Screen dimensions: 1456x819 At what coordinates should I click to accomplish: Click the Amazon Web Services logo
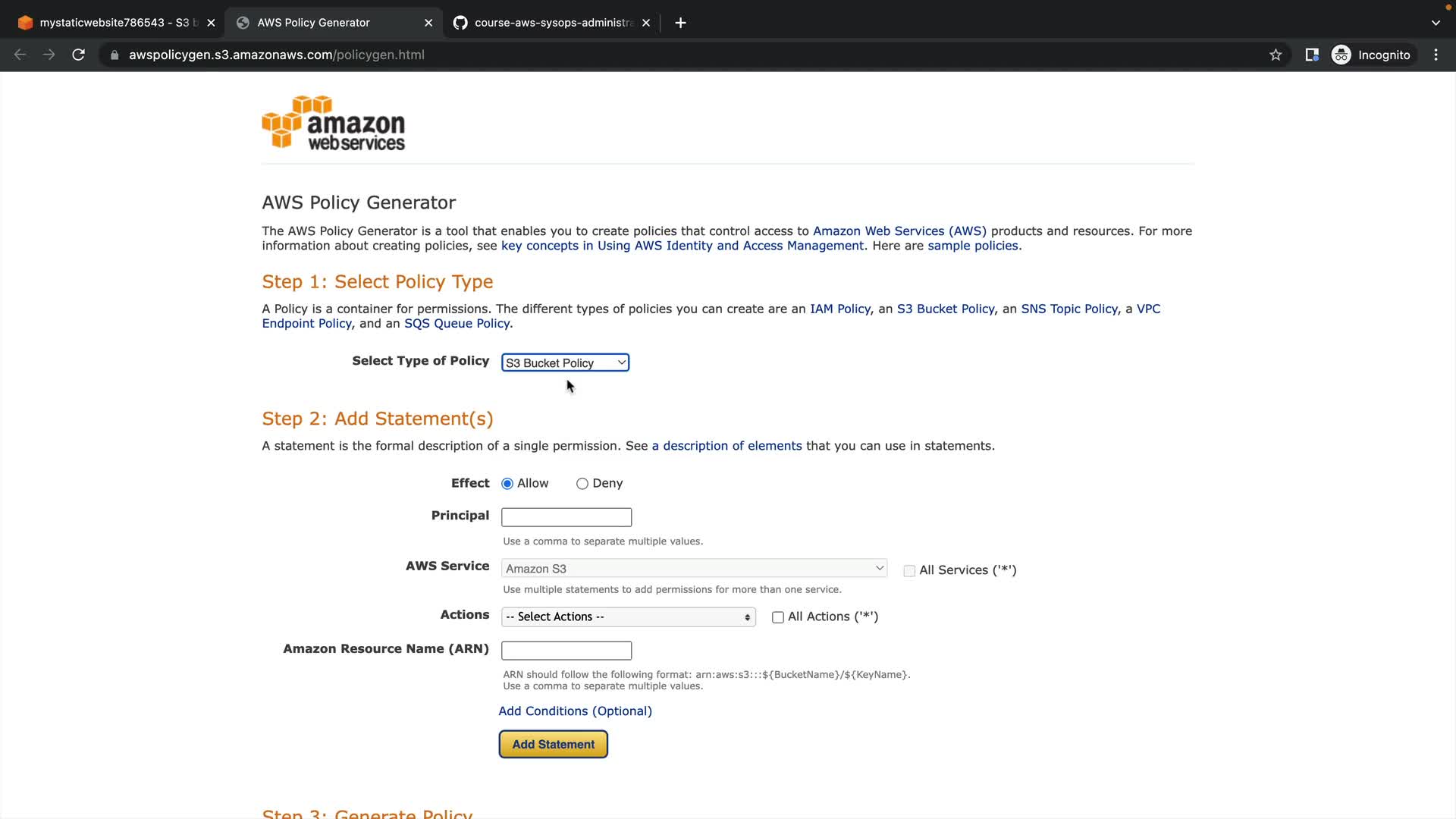click(x=333, y=123)
